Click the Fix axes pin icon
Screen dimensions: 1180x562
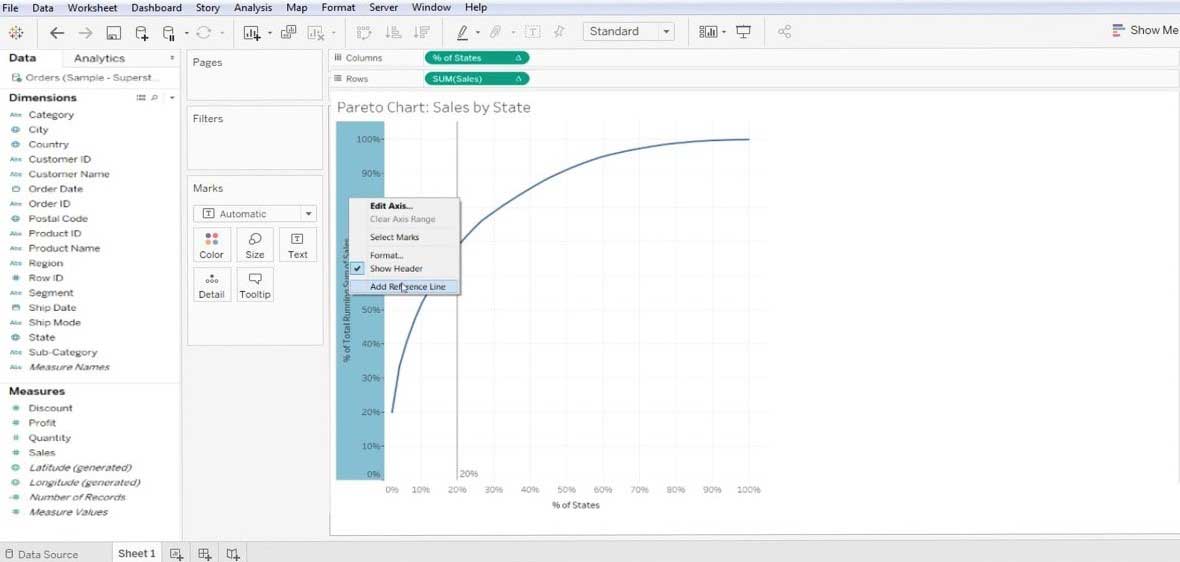coord(559,32)
